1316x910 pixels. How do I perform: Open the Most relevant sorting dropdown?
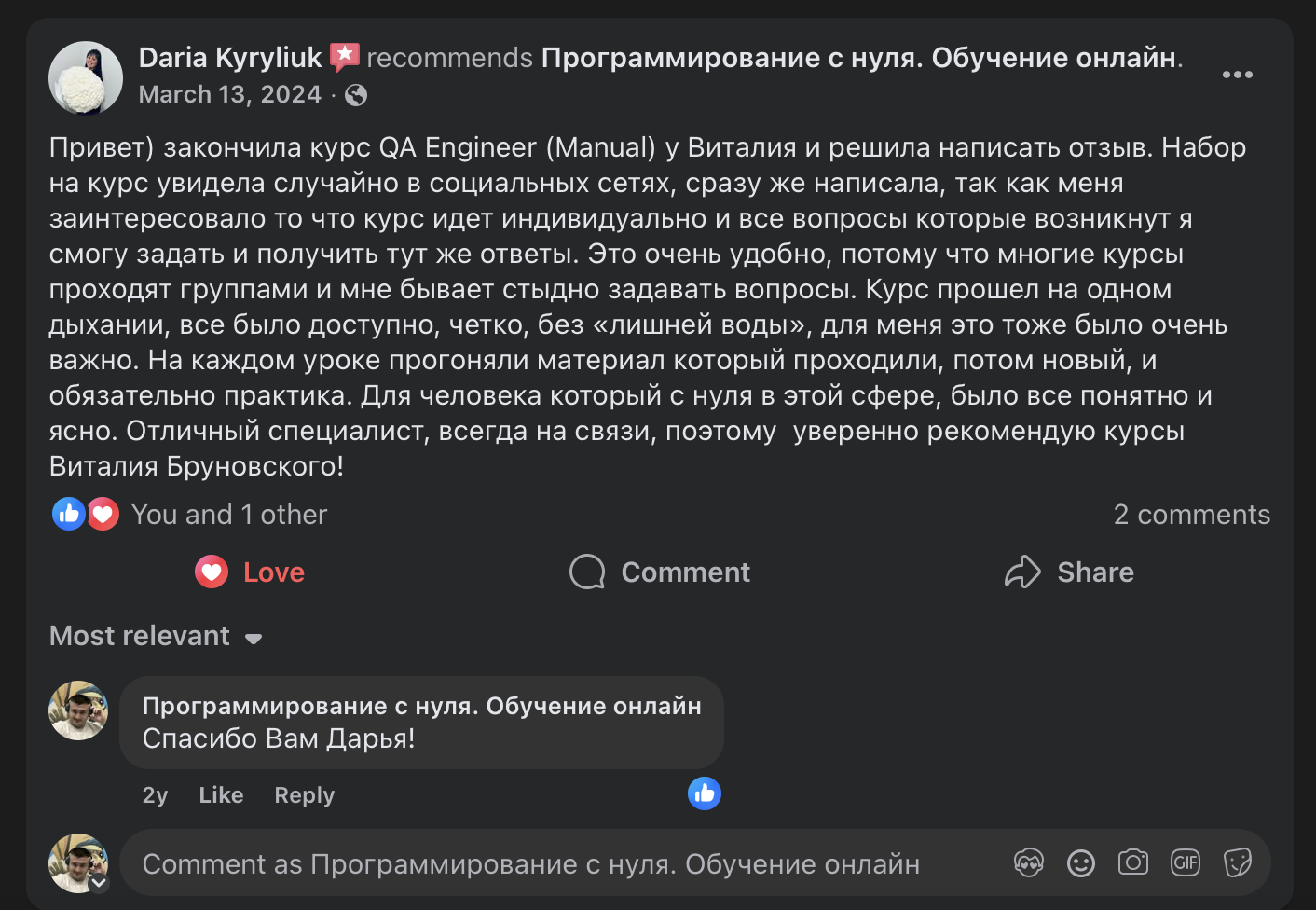pos(156,636)
